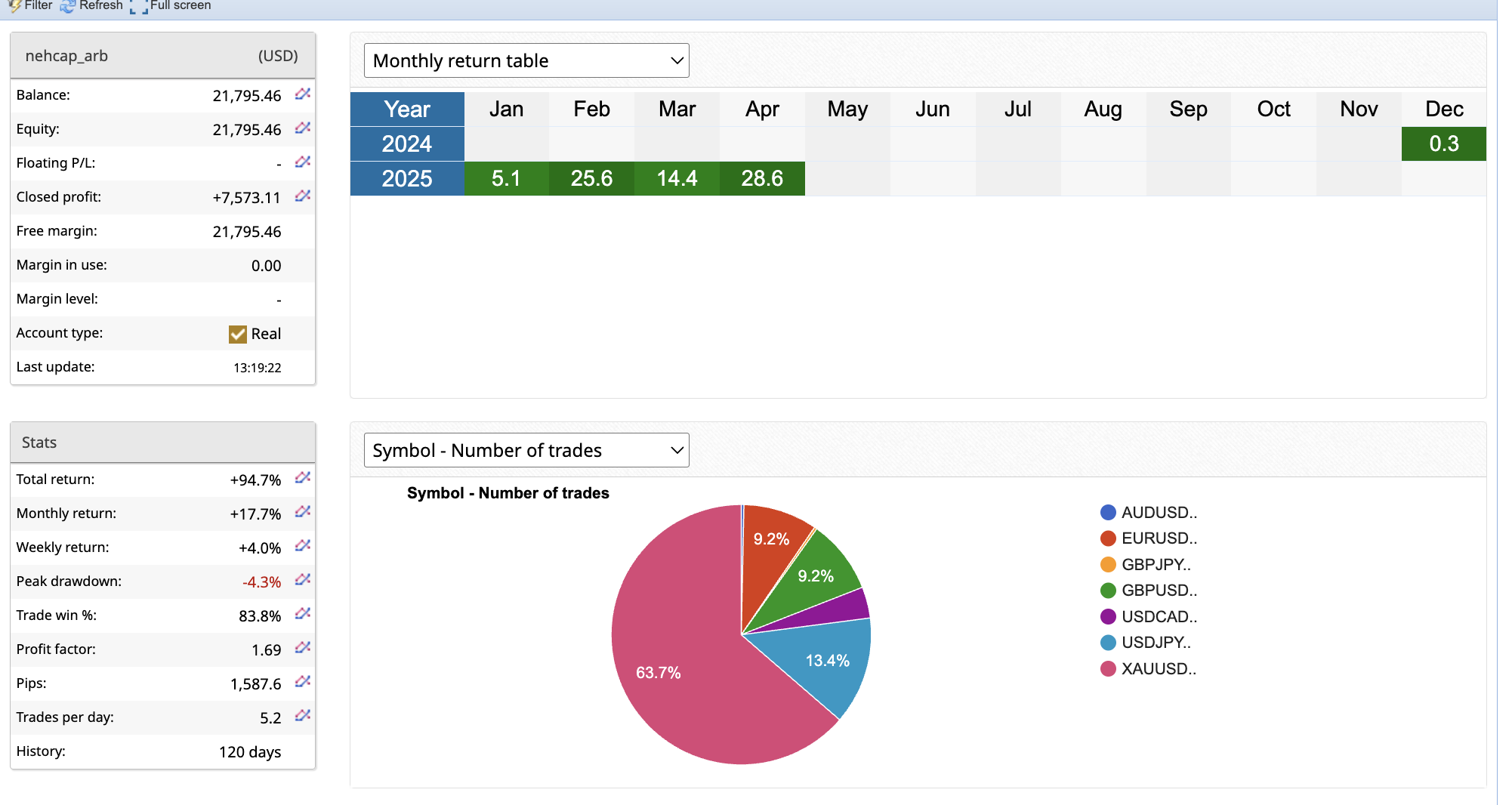The height and width of the screenshot is (805, 1512).
Task: Toggle the EURUSD legend entry
Action: pos(1159,538)
